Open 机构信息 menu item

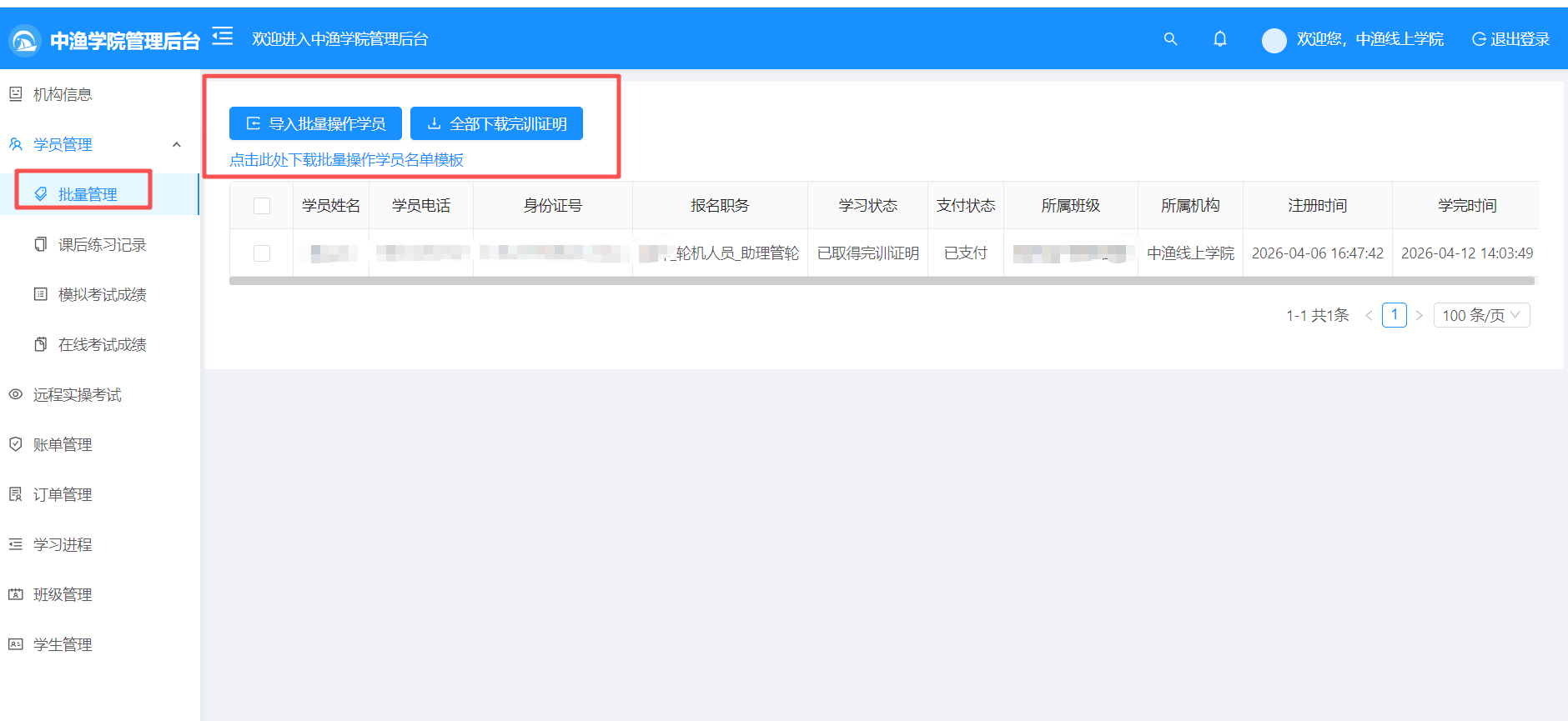(x=100, y=94)
